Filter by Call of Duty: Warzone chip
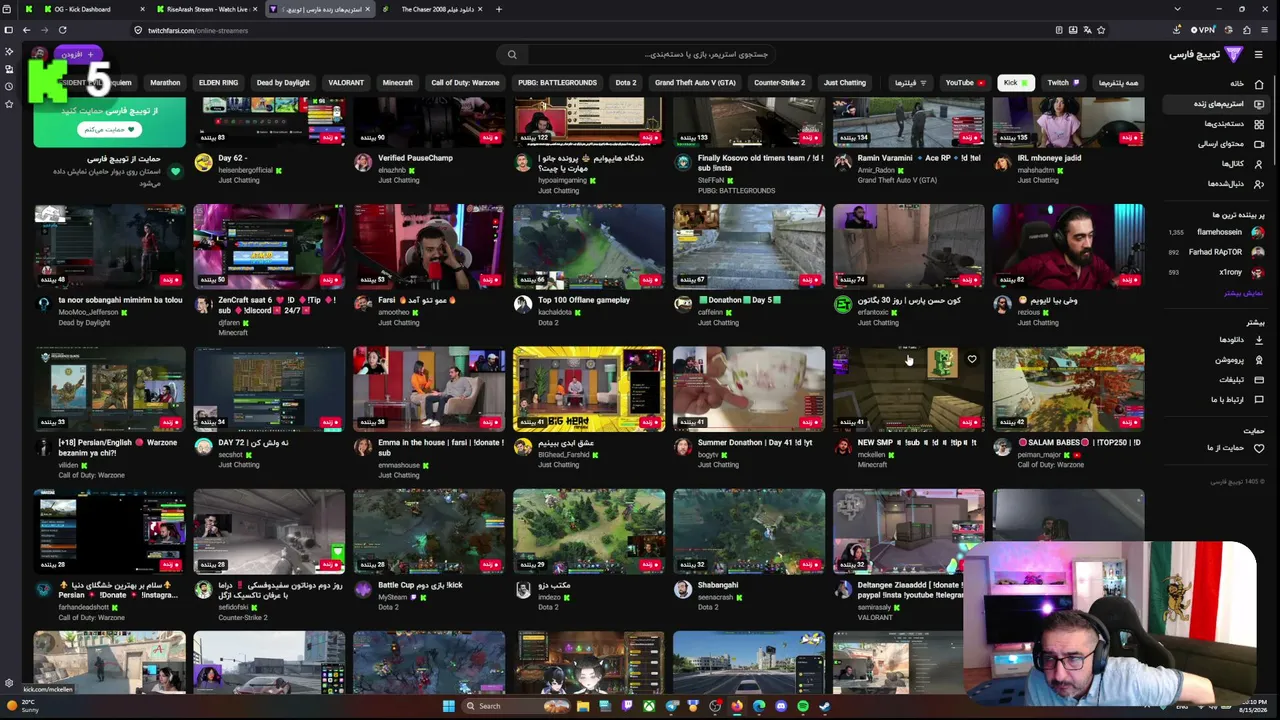This screenshot has height=720, width=1280. [x=465, y=83]
